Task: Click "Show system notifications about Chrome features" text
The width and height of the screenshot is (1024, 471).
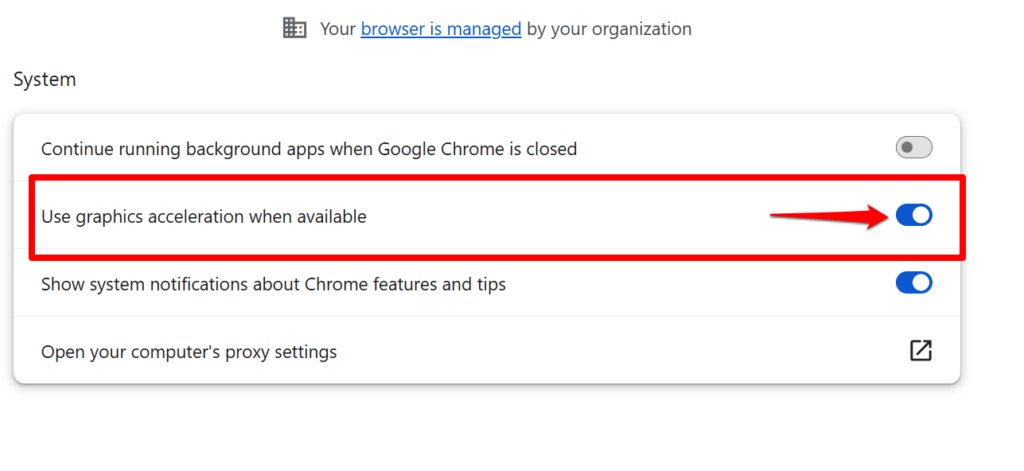Action: 273,284
